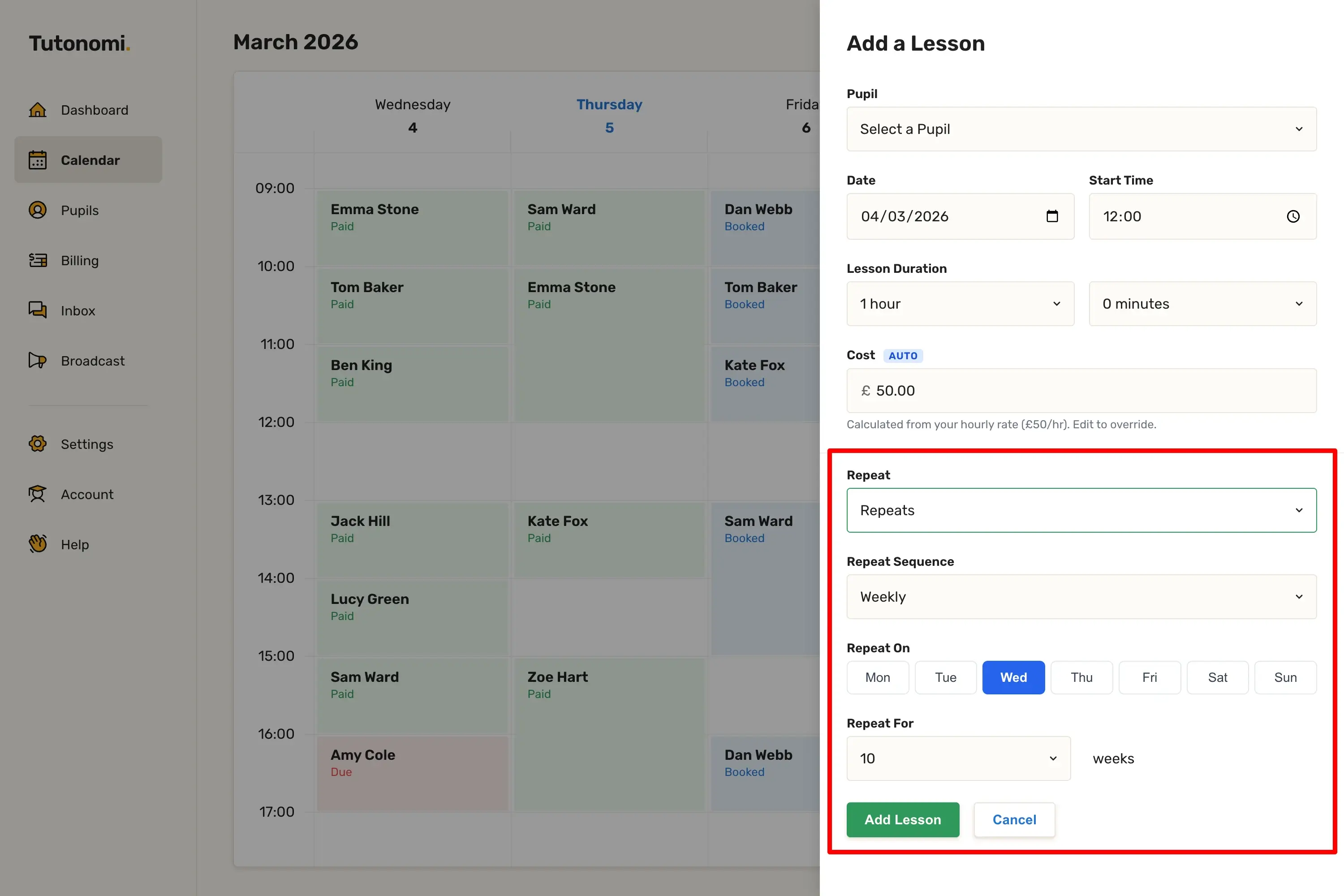The image size is (1344, 896).
Task: Open Pupils via its person icon
Action: pyautogui.click(x=38, y=210)
